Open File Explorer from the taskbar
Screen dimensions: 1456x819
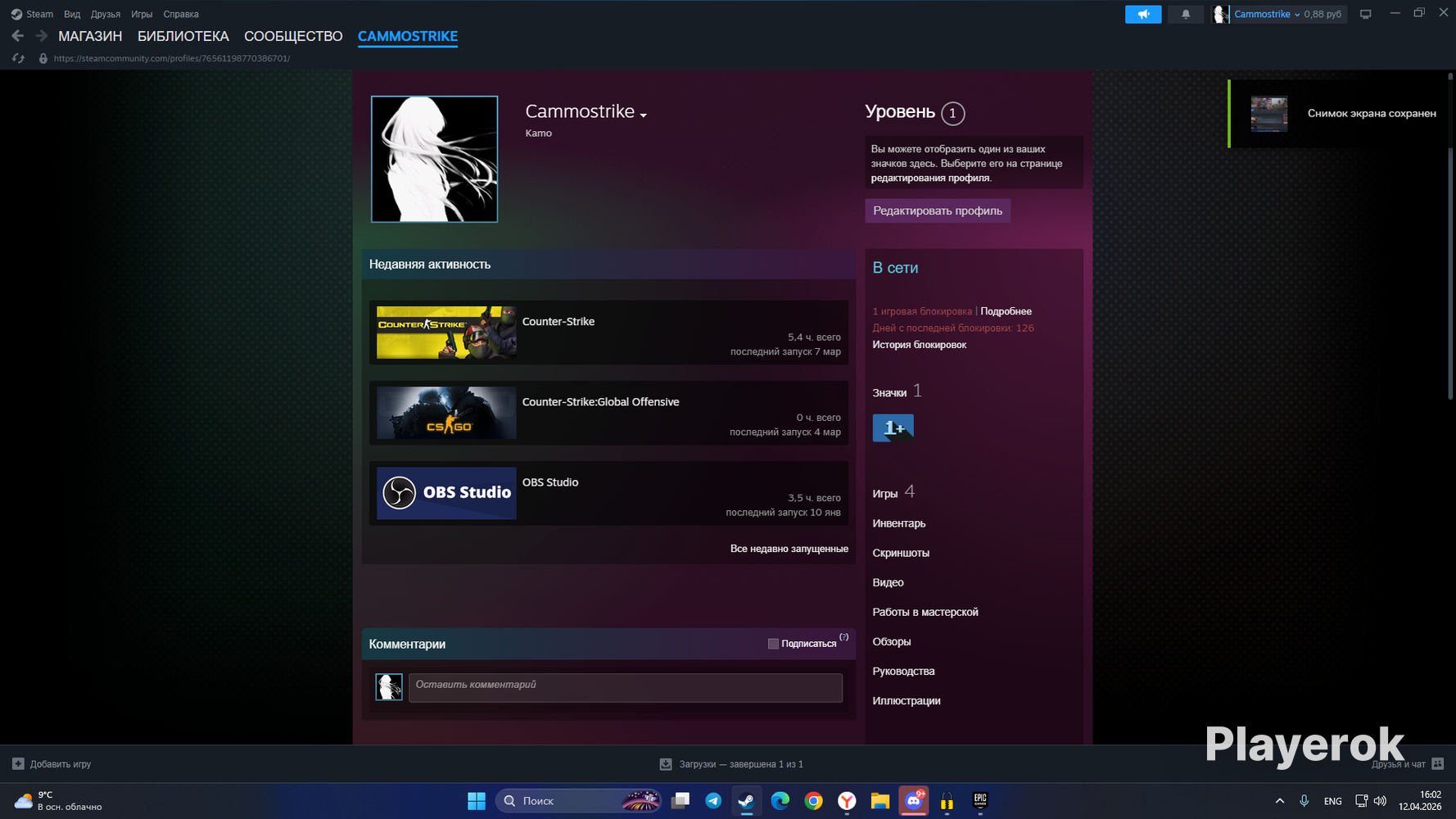(880, 801)
